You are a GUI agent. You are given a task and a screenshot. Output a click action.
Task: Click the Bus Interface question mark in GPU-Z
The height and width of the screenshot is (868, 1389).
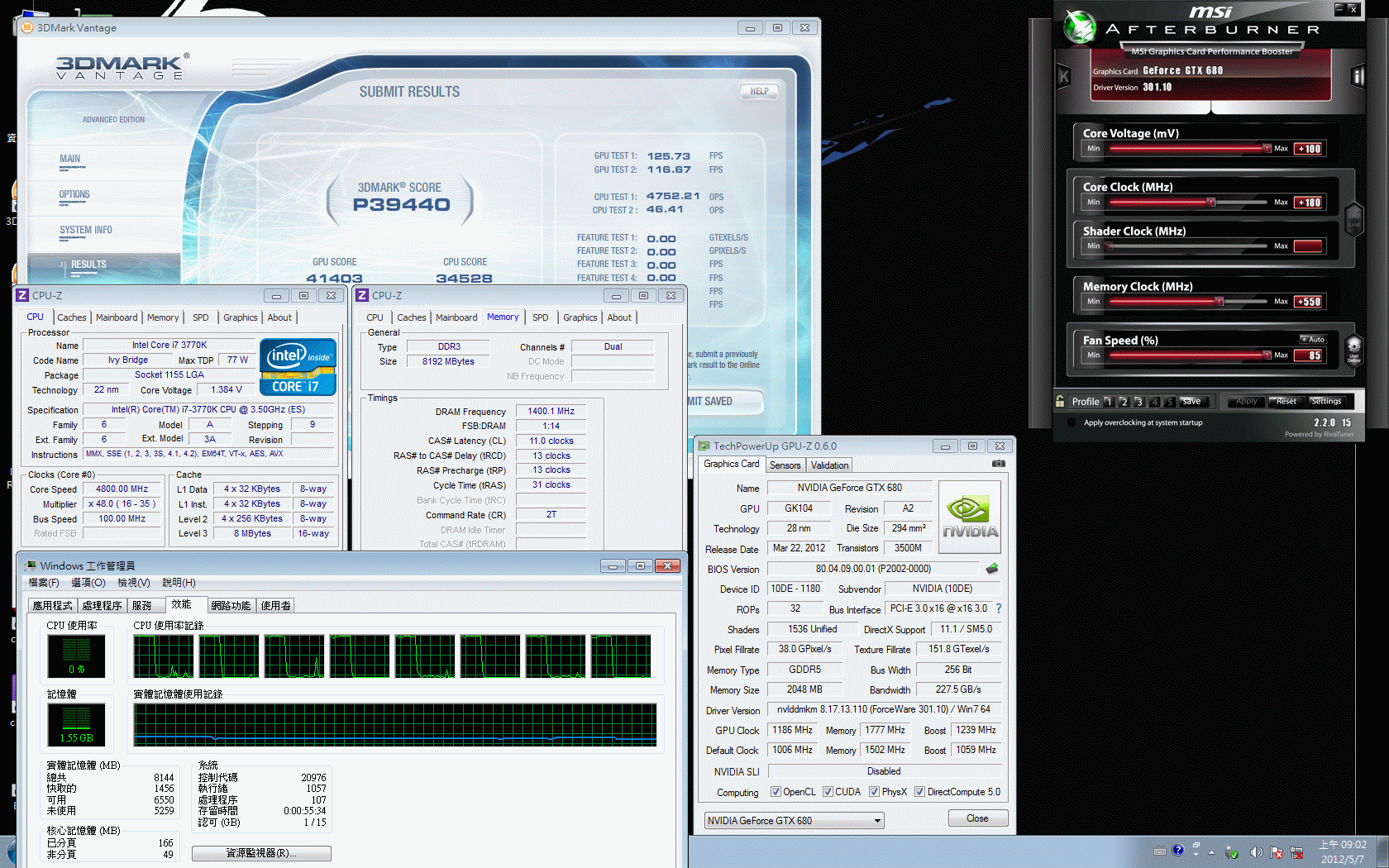pos(999,608)
